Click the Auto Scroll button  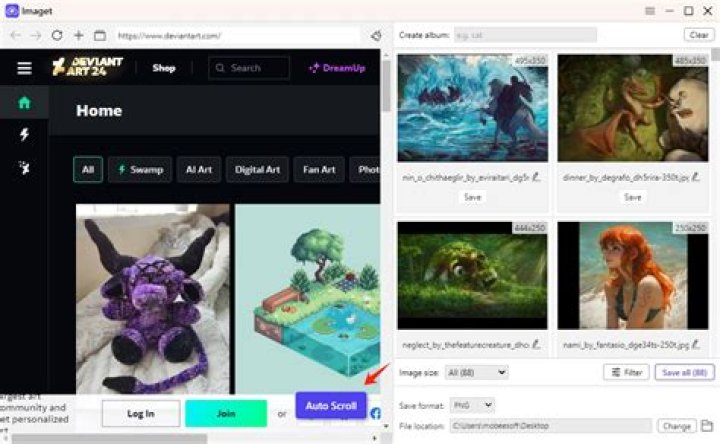tap(331, 405)
